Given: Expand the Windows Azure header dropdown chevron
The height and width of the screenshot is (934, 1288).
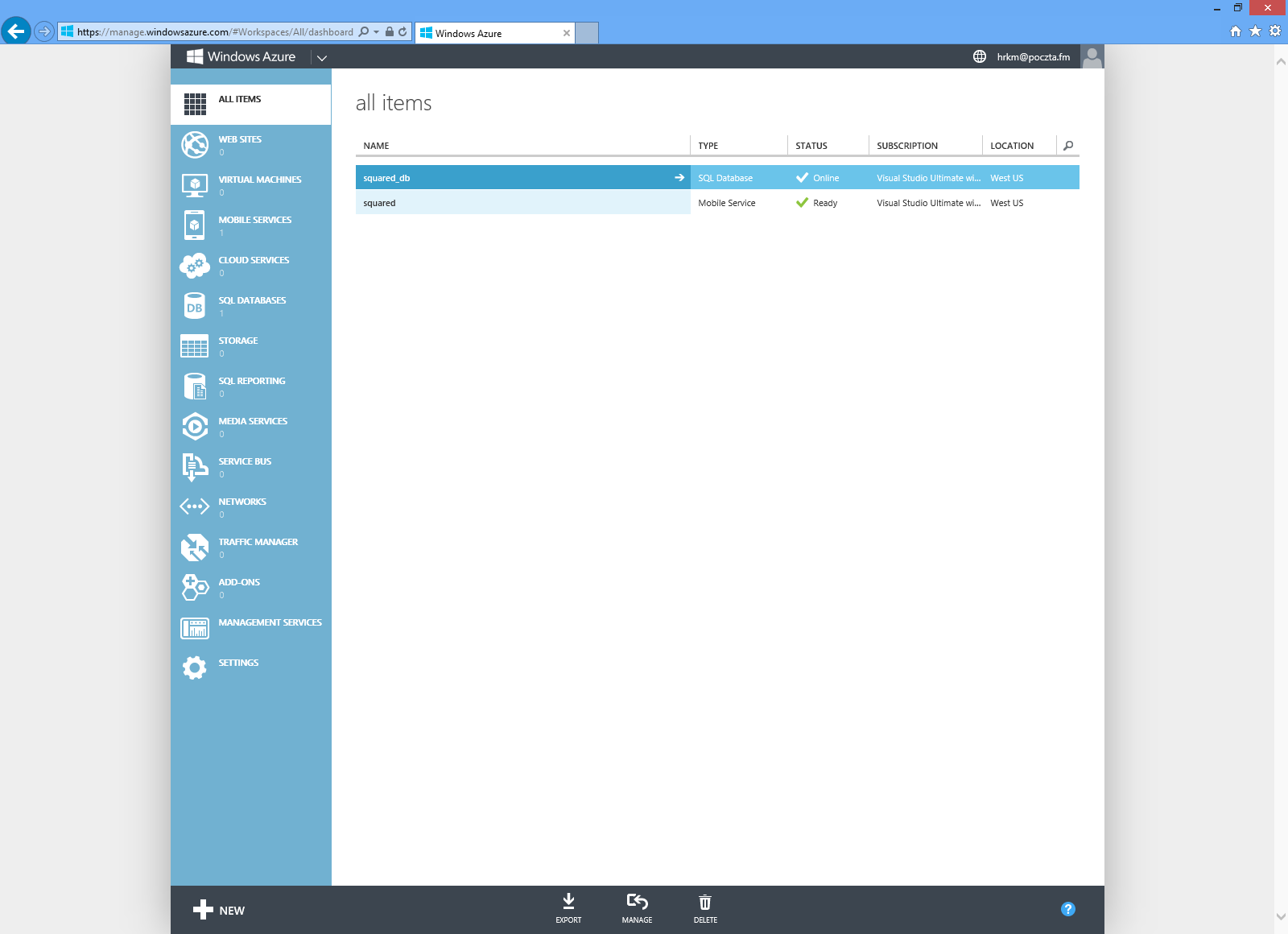Looking at the screenshot, I should point(322,57).
